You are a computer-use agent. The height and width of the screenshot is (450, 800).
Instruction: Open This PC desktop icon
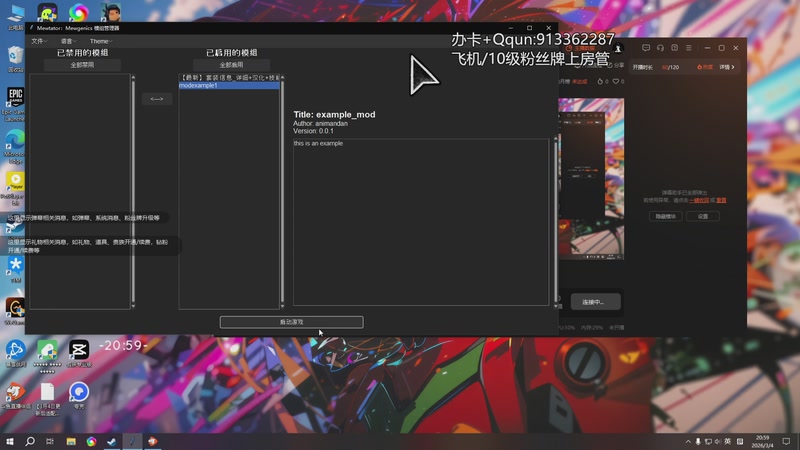15,16
